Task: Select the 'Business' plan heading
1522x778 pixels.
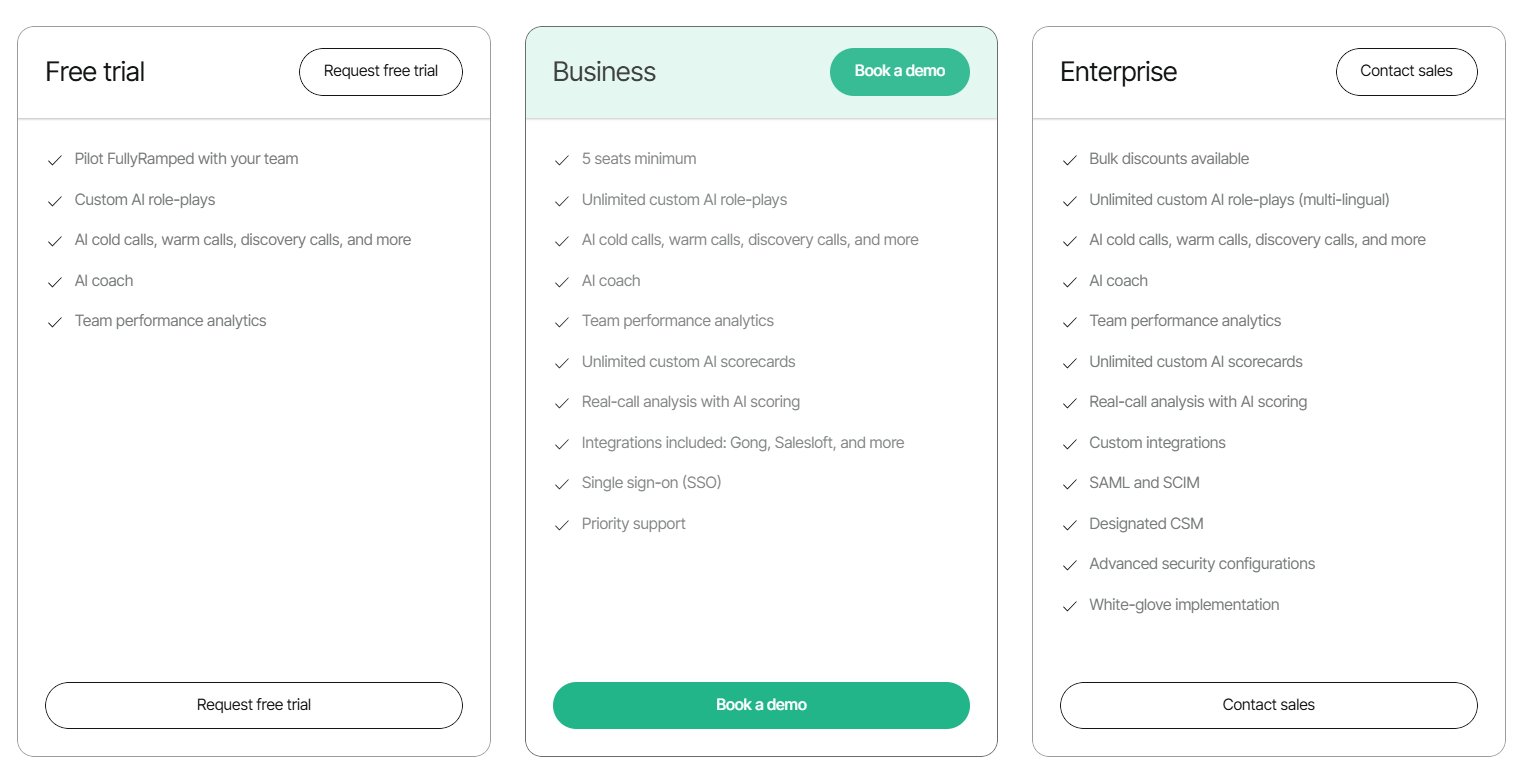Action: (604, 72)
